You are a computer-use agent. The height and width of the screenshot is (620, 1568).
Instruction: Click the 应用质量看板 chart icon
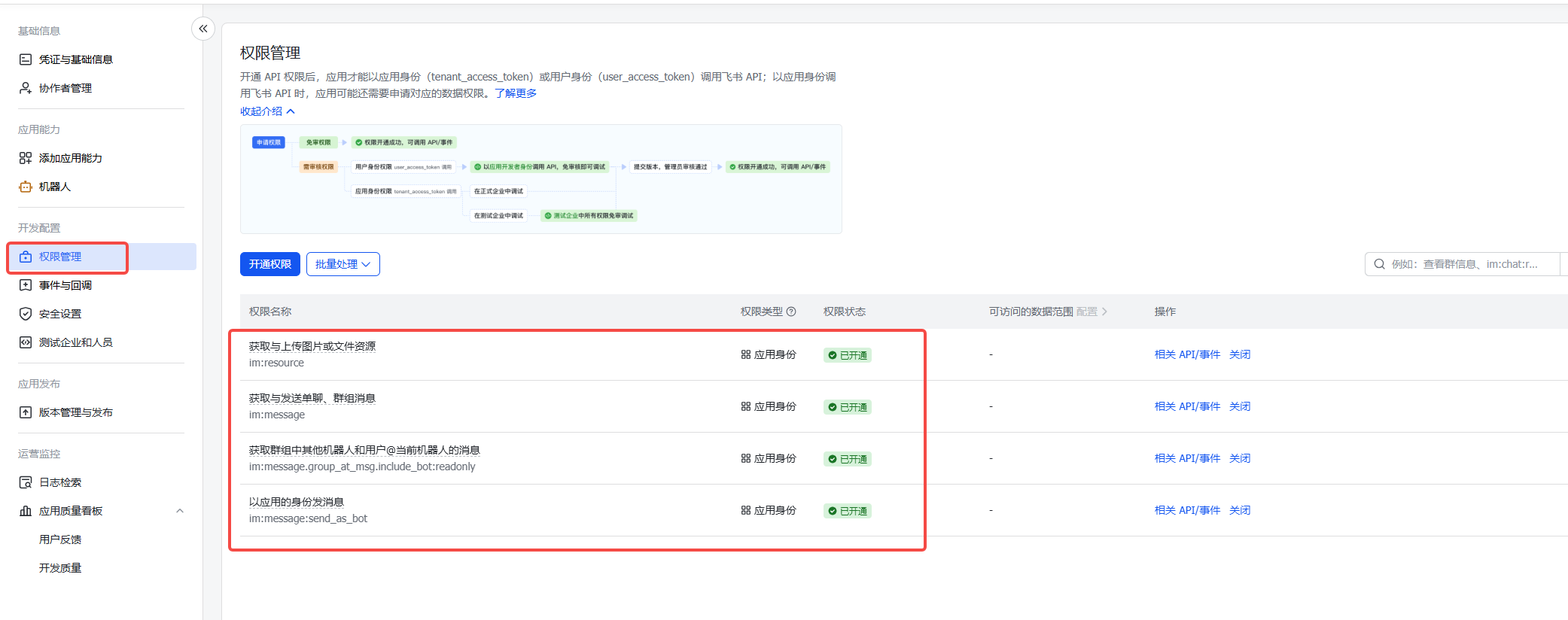pos(26,511)
